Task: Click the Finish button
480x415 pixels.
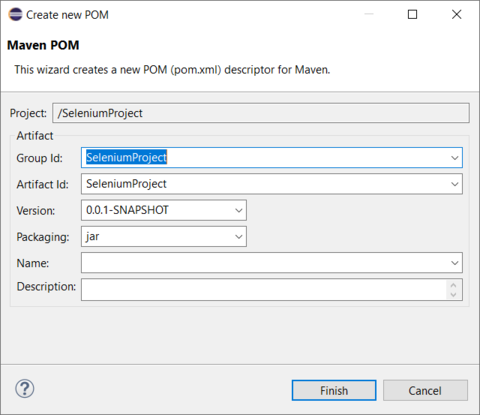Action: (x=334, y=390)
